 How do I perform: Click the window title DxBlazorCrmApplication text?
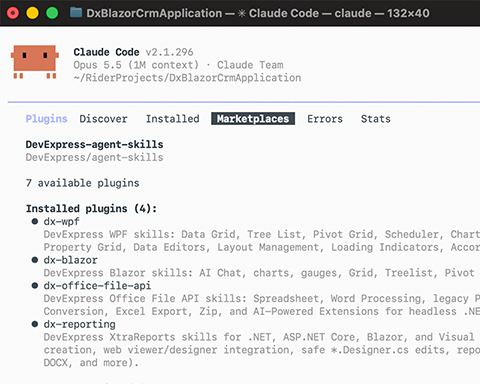[x=154, y=13]
